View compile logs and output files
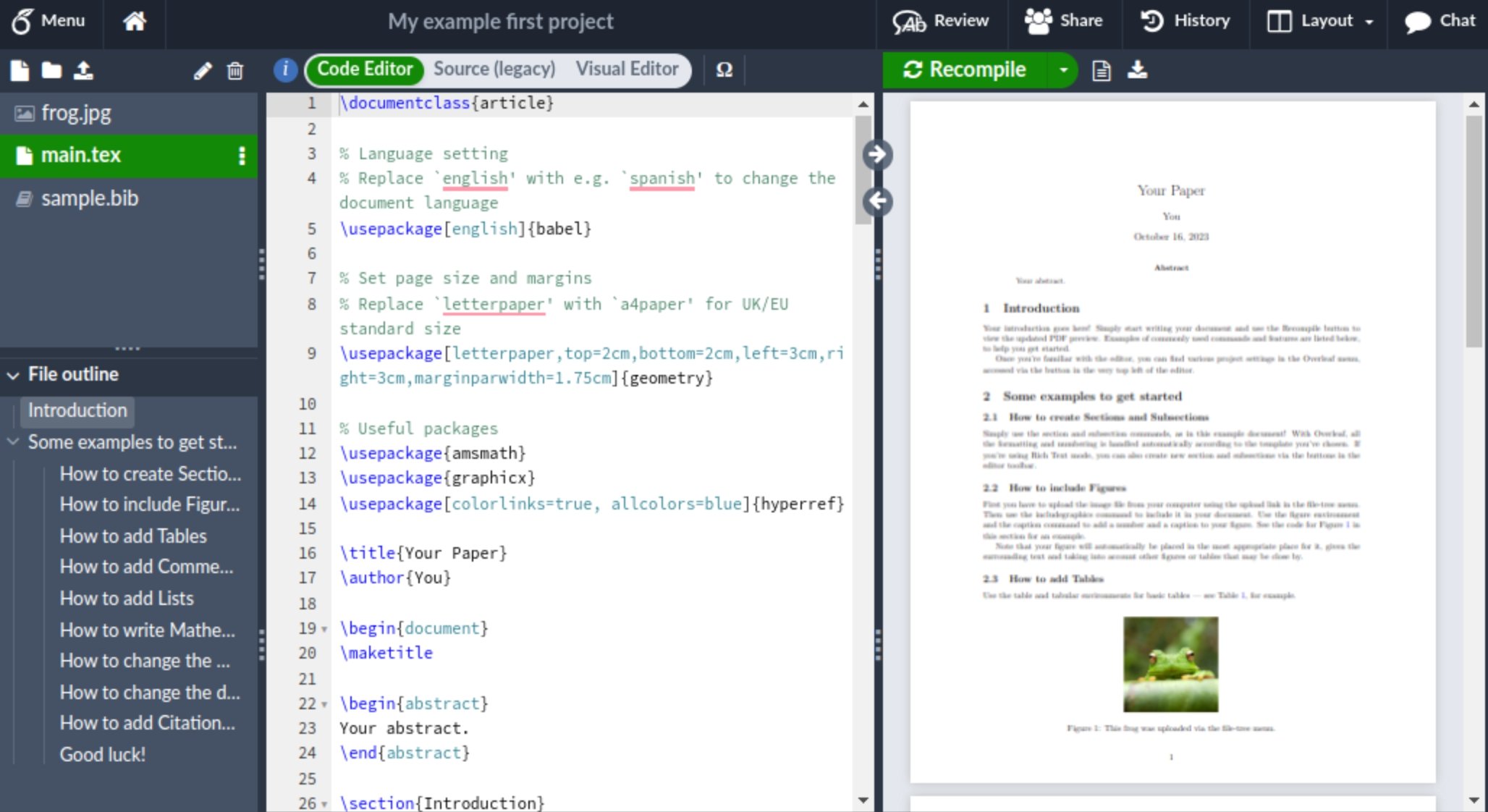Image resolution: width=1488 pixels, height=812 pixels. click(1101, 70)
